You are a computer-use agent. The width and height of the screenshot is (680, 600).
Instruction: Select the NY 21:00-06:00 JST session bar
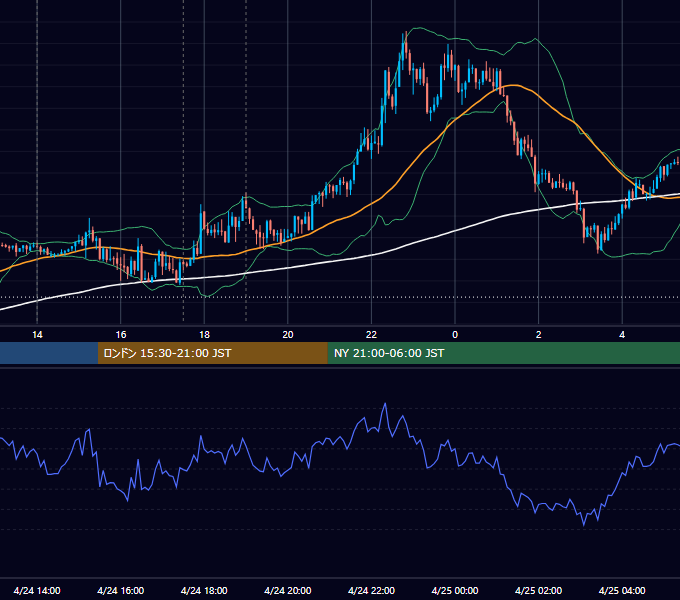click(503, 353)
